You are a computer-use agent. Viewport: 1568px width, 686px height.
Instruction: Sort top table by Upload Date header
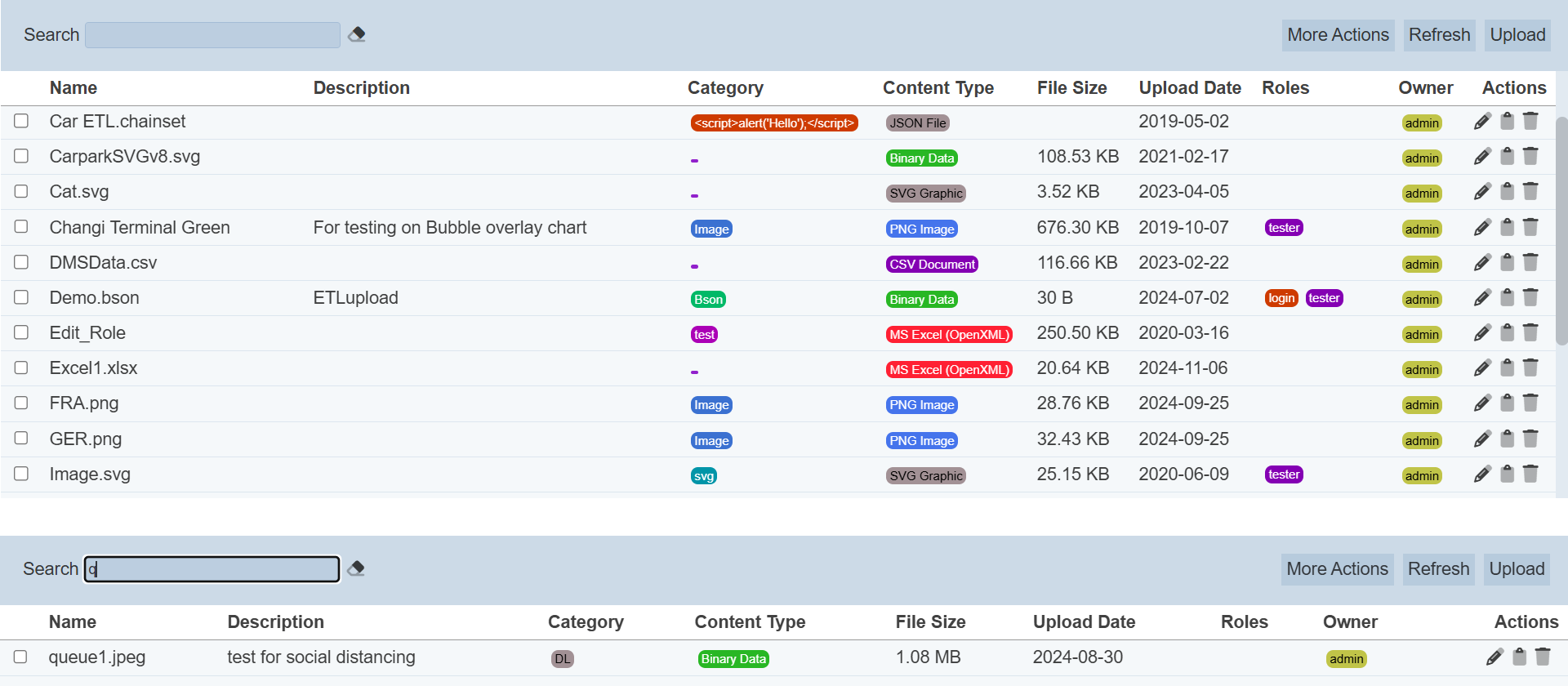pos(1189,88)
